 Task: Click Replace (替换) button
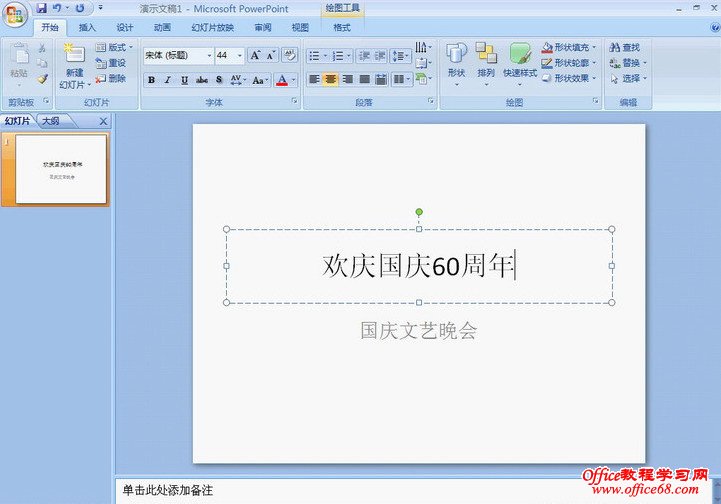(628, 63)
